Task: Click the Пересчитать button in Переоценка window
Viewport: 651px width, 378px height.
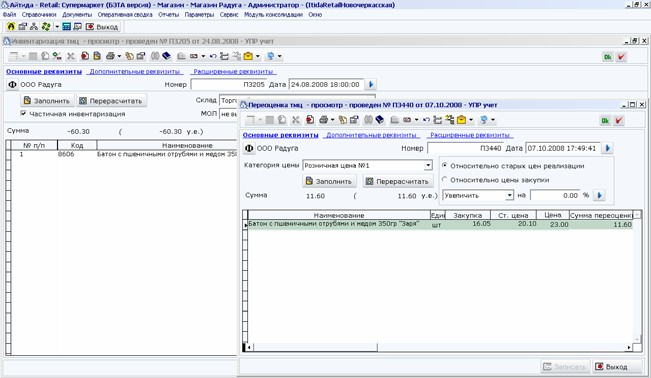Action: [x=398, y=182]
